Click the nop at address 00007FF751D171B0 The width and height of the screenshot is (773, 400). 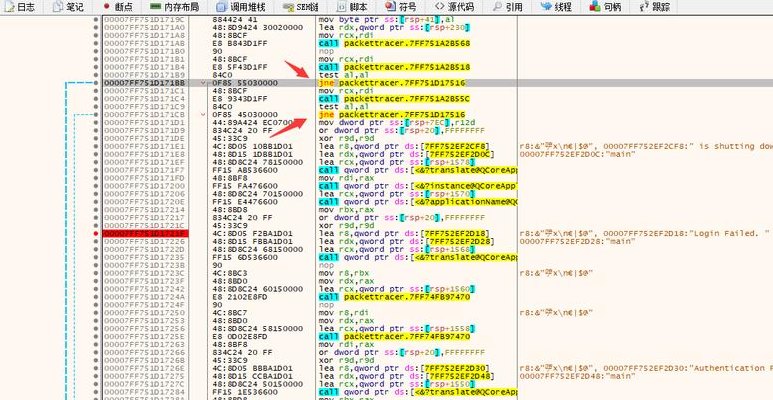(326, 51)
